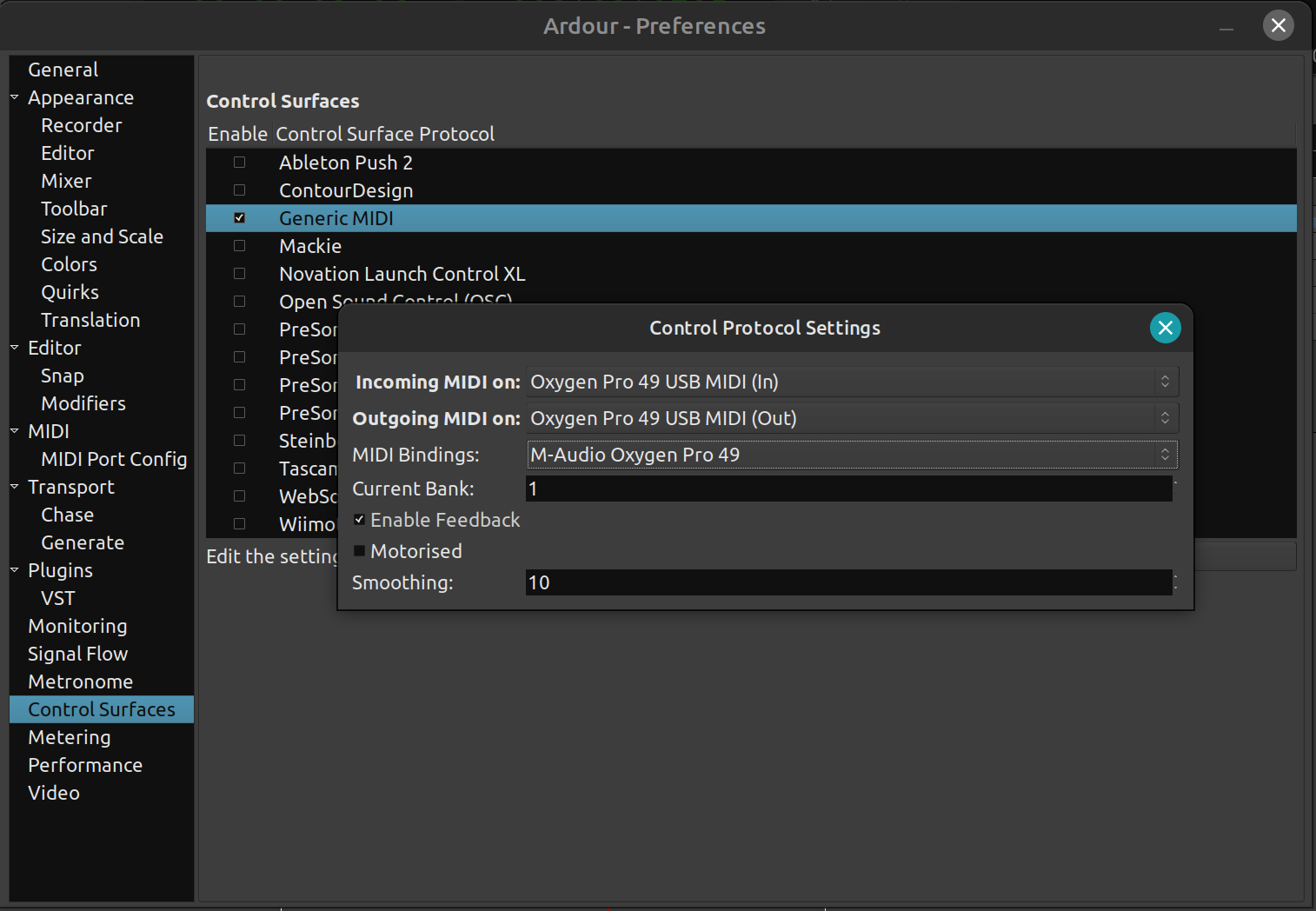Viewport: 1316px width, 911px height.
Task: Enable the Mackie control surface checkbox
Action: click(240, 246)
